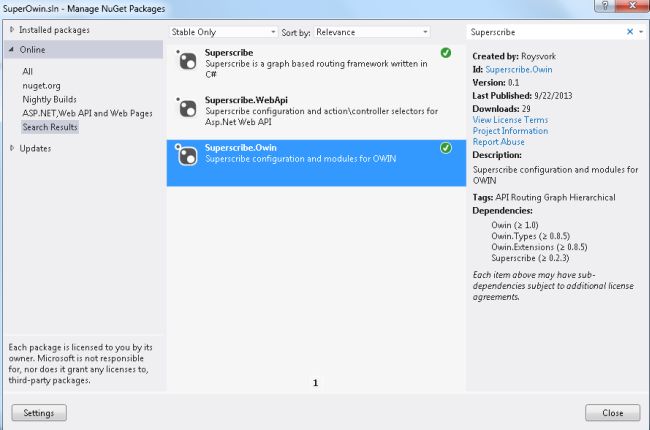
Task: Open the search box dropdown arrow
Action: click(641, 32)
